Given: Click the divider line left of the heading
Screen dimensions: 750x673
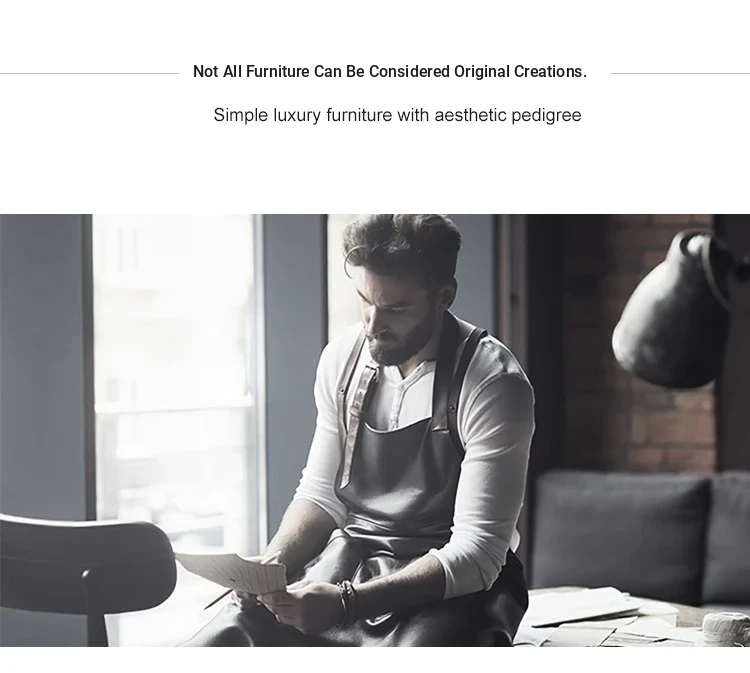Looking at the screenshot, I should coord(89,74).
